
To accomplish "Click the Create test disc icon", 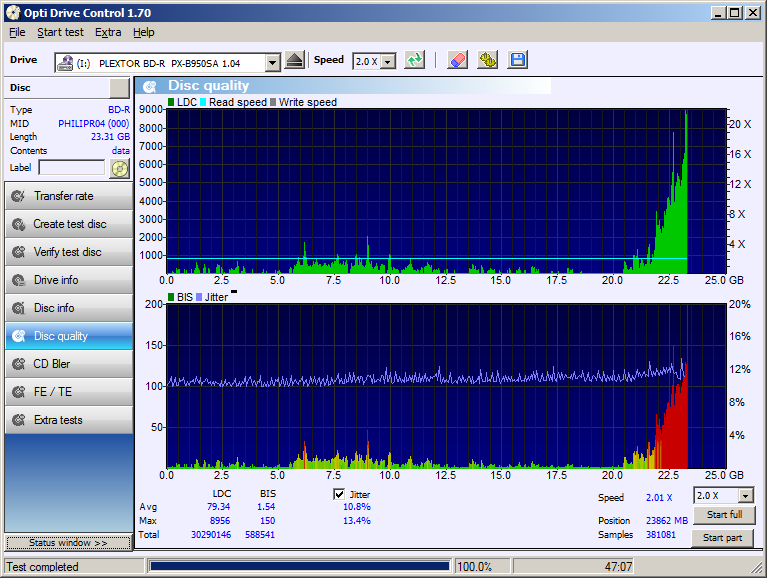I will 19,224.
